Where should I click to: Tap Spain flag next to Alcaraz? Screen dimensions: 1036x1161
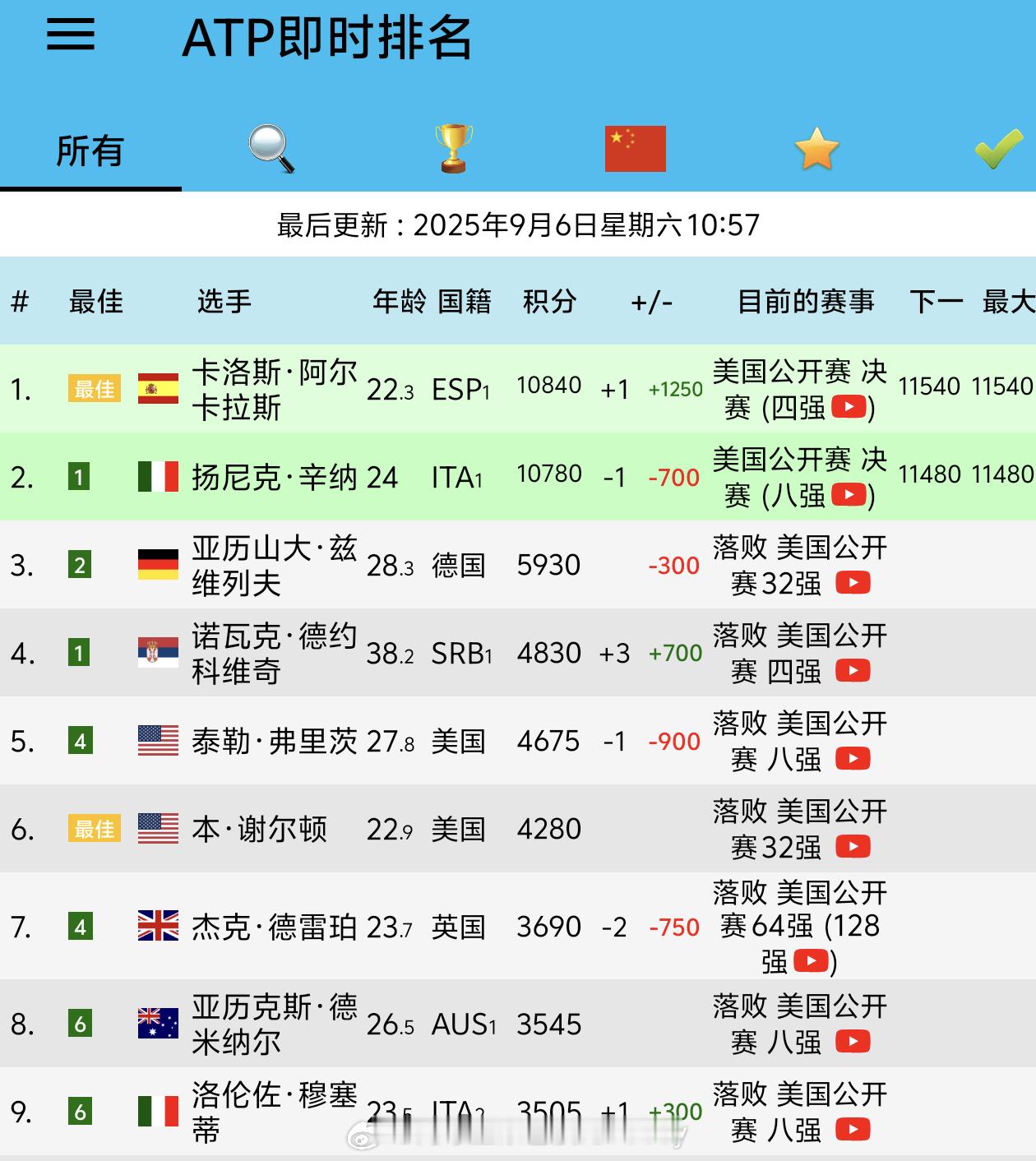tap(158, 389)
